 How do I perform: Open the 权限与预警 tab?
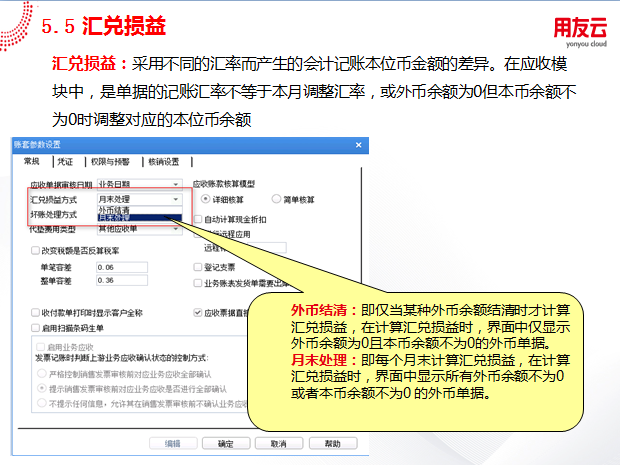click(110, 161)
